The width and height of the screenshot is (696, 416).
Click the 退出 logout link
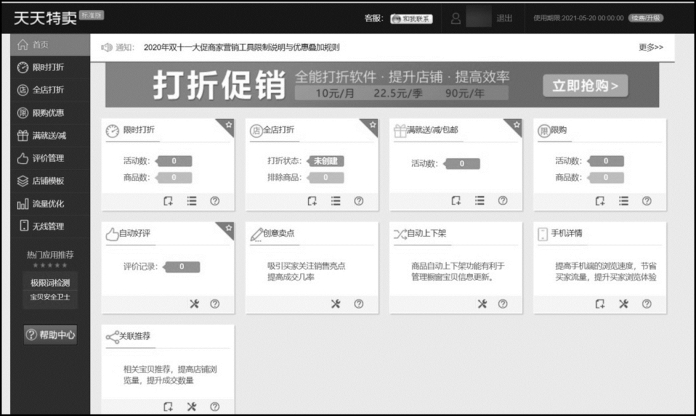[504, 18]
